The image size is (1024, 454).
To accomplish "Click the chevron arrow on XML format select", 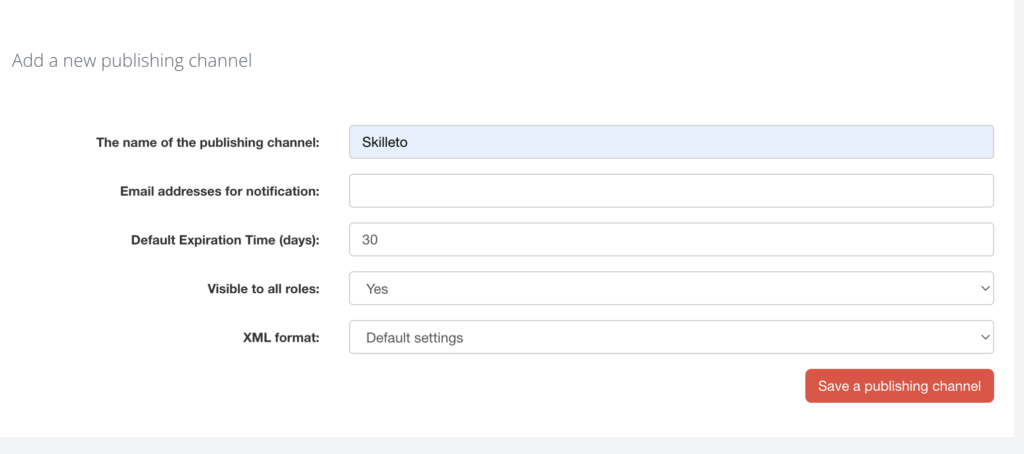I will (985, 338).
